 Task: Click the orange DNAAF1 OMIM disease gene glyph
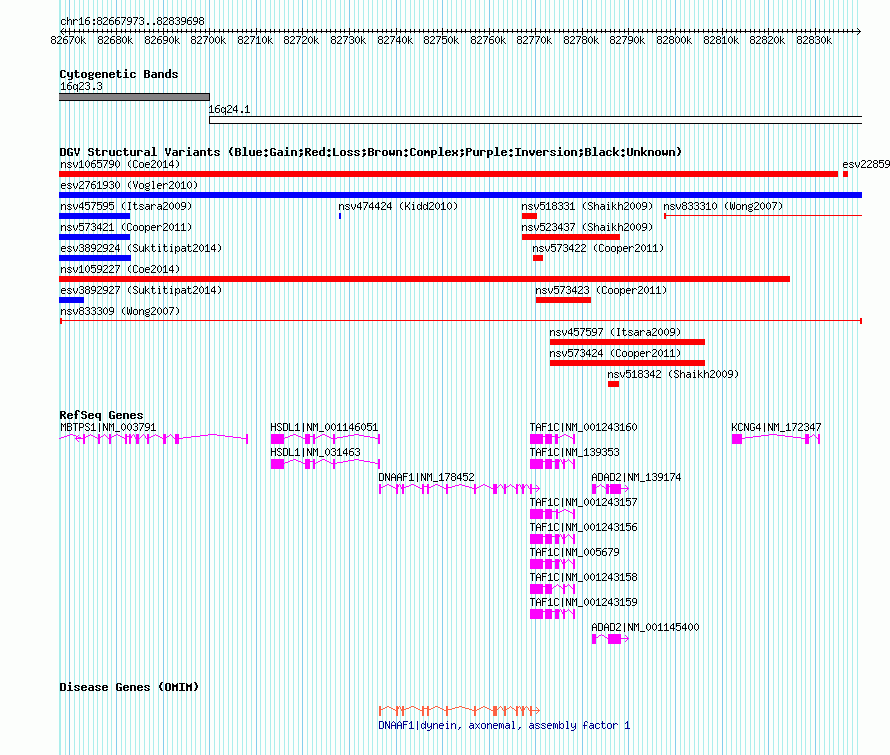click(x=459, y=710)
